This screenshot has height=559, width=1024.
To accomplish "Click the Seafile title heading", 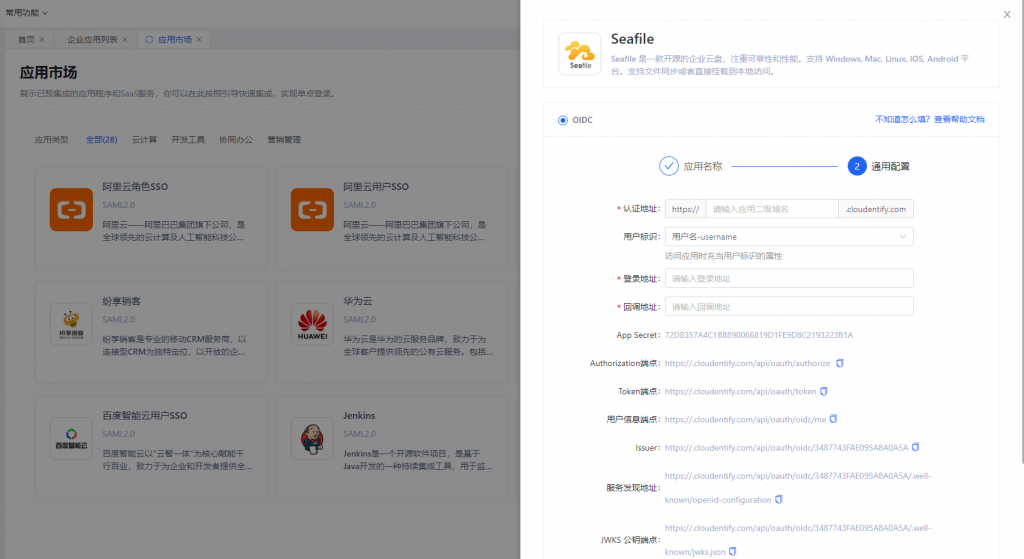I will point(632,39).
